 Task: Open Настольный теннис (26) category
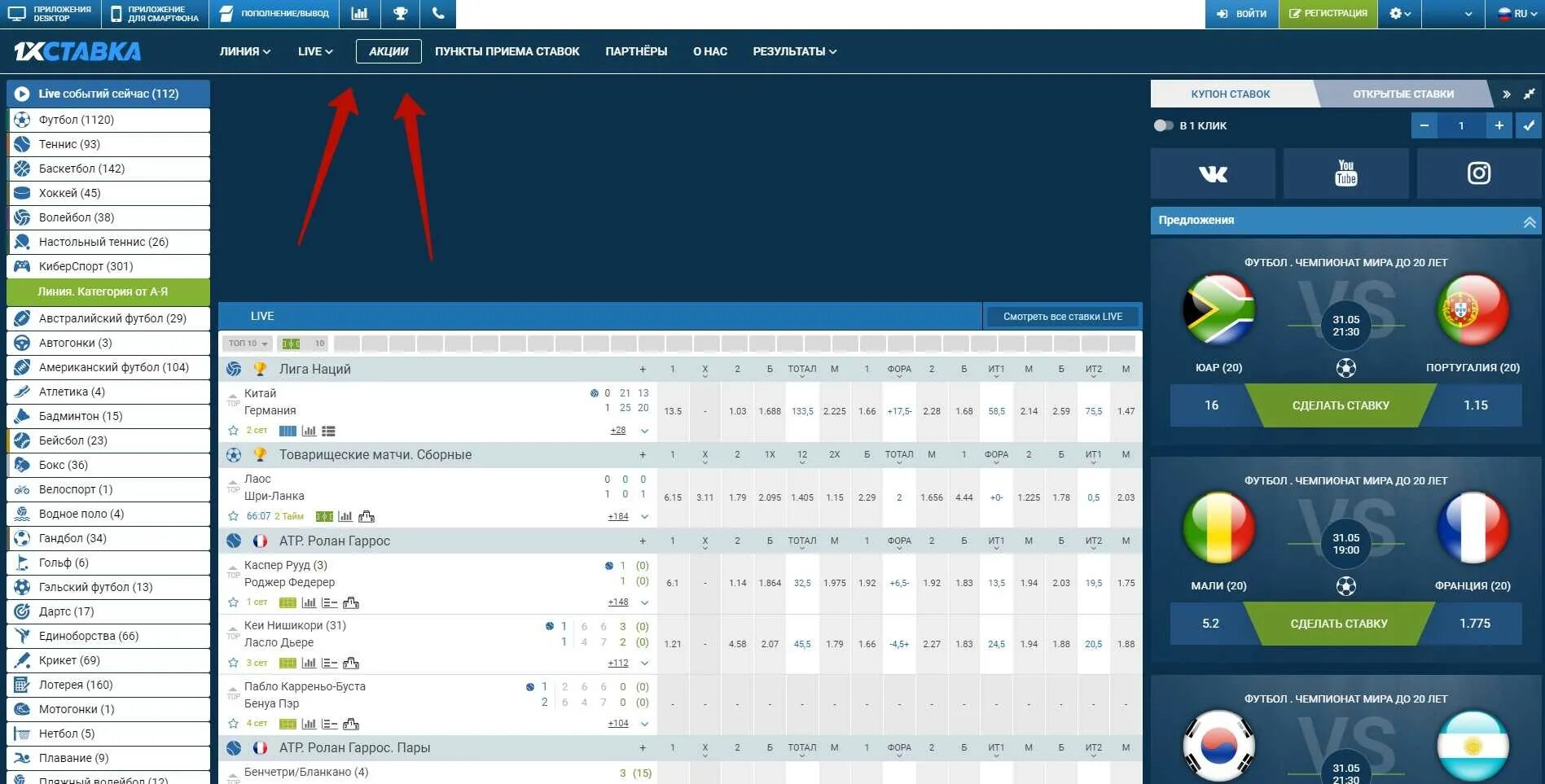[108, 242]
